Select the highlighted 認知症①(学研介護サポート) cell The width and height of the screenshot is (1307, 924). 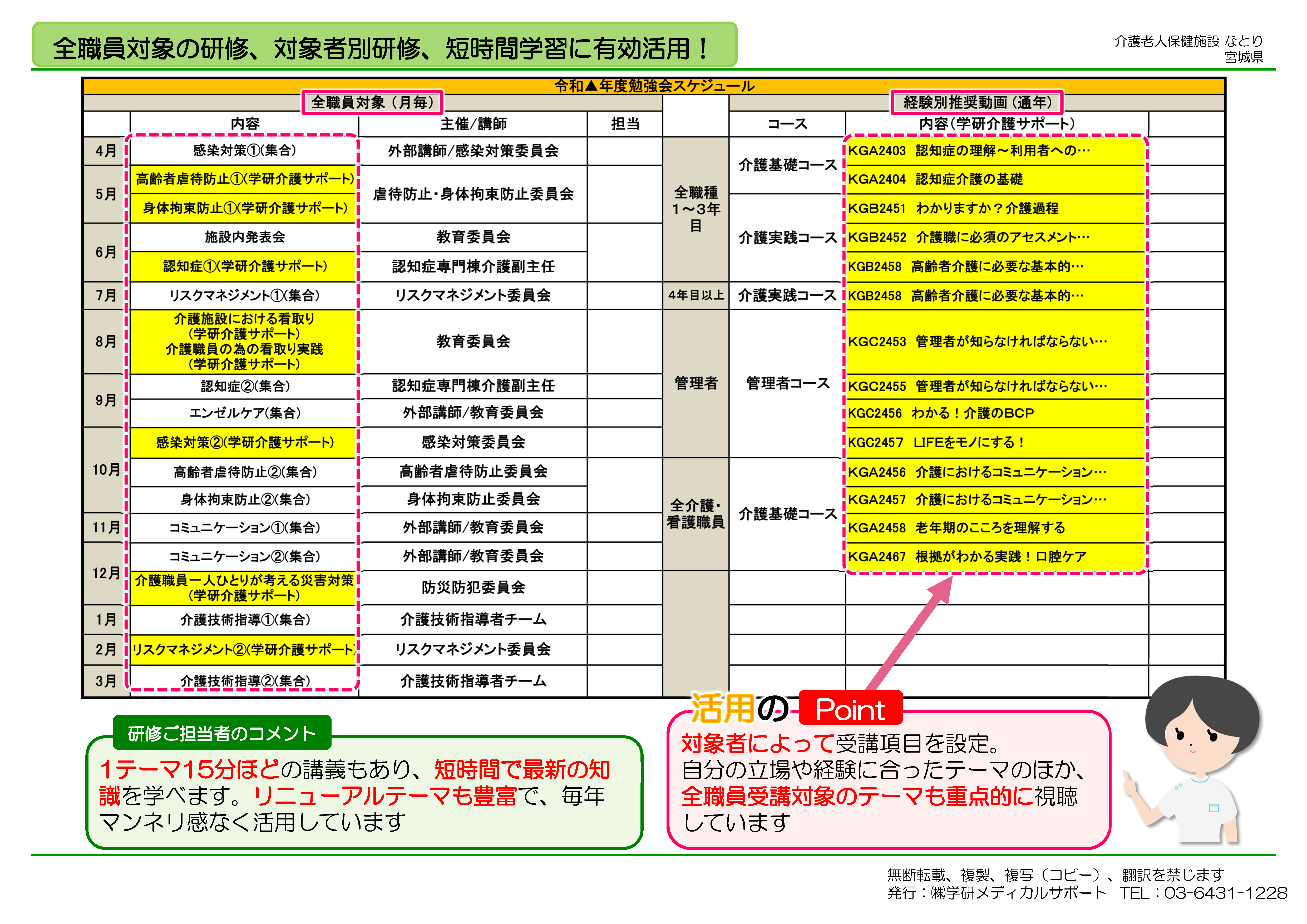(x=242, y=266)
